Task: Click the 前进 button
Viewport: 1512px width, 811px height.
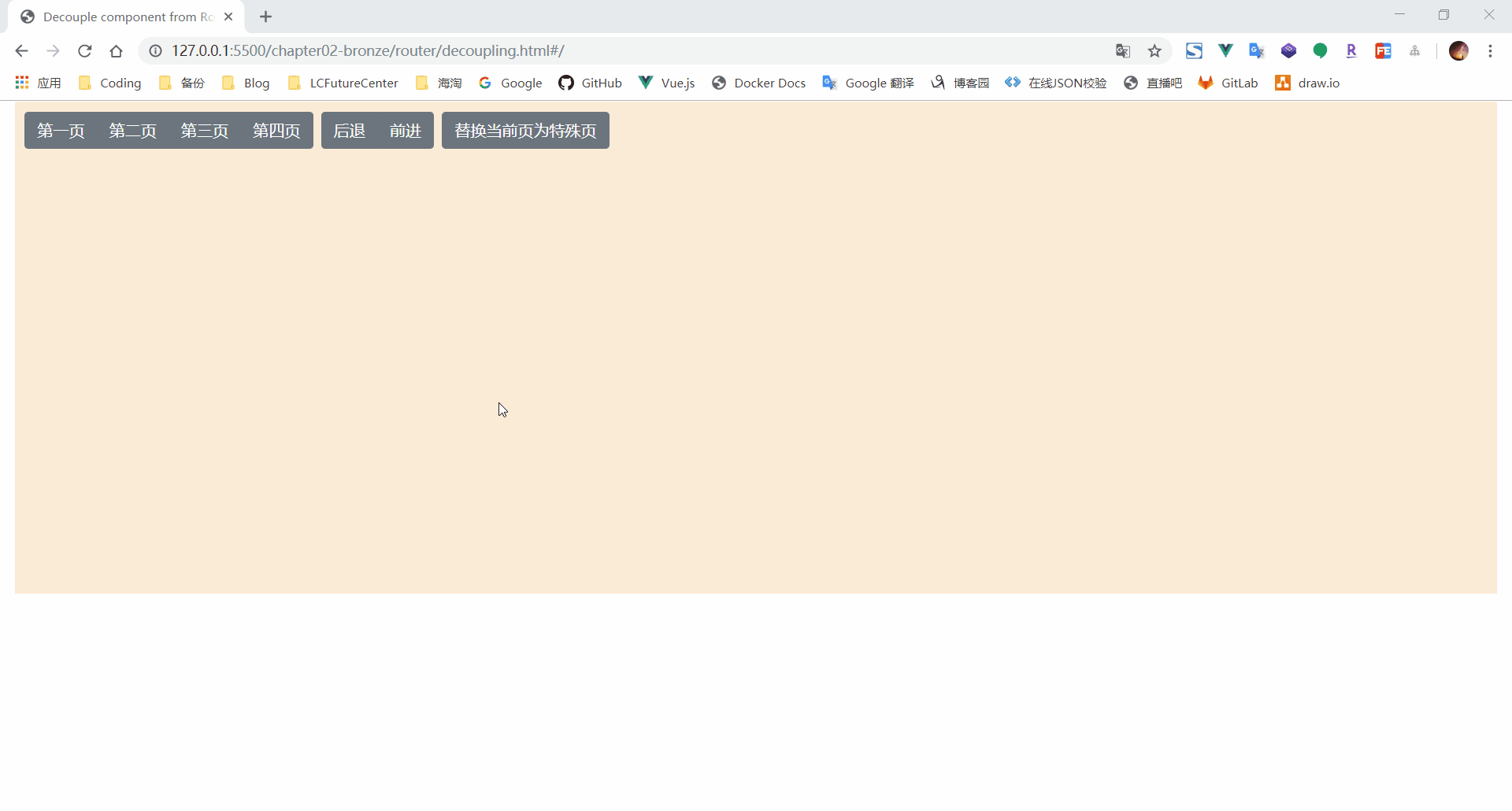Action: tap(406, 131)
